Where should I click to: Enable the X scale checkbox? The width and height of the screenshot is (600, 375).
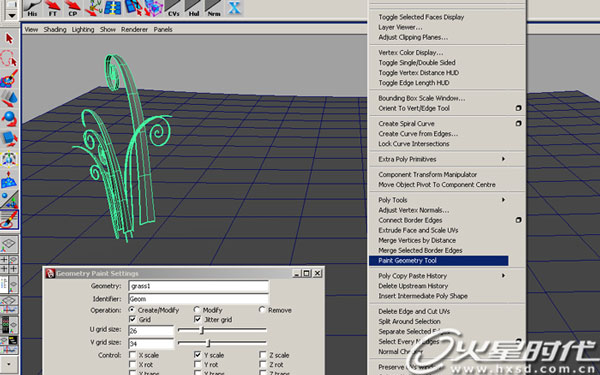[132, 355]
